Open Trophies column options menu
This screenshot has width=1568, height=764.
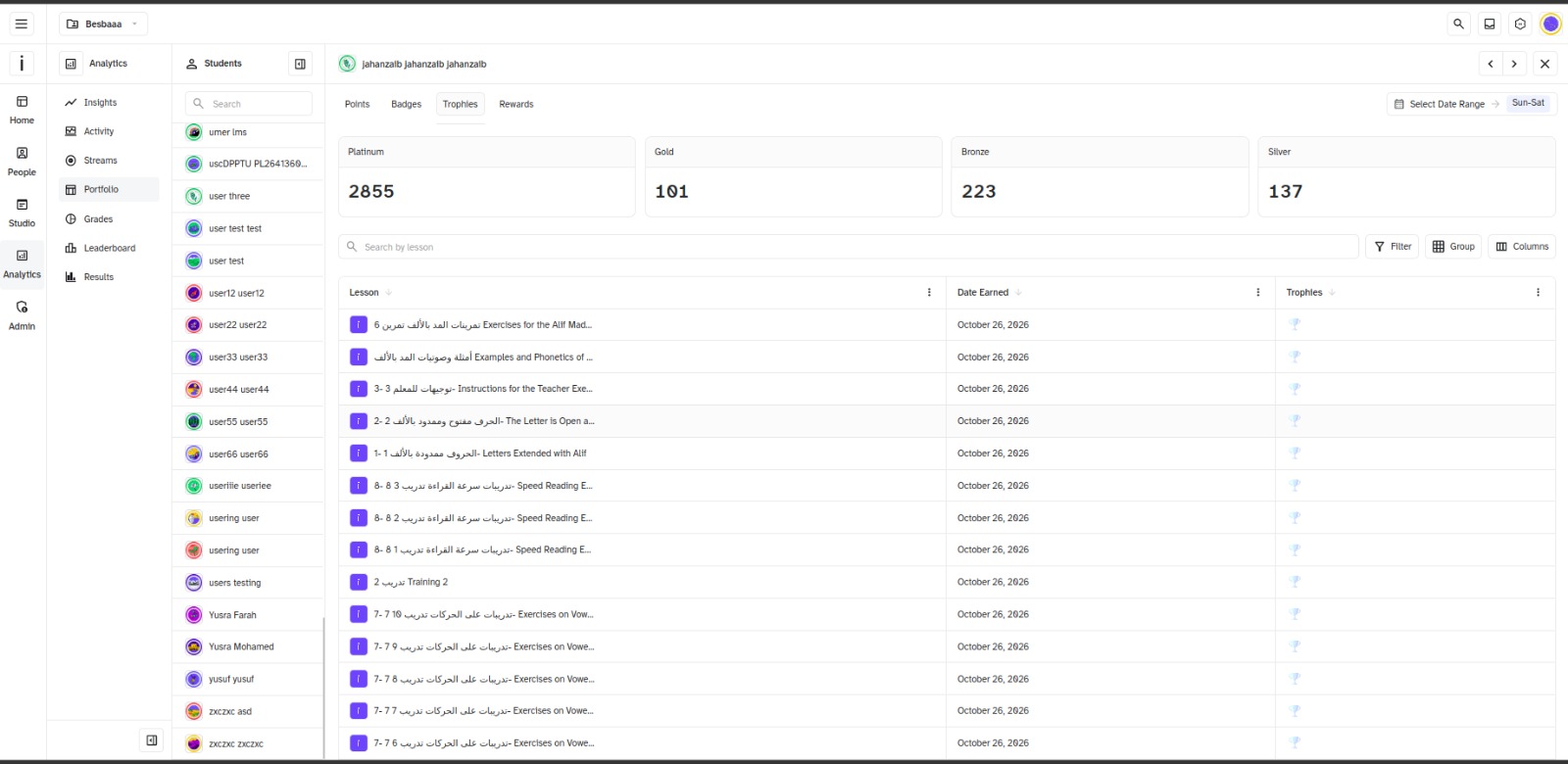pyautogui.click(x=1538, y=293)
